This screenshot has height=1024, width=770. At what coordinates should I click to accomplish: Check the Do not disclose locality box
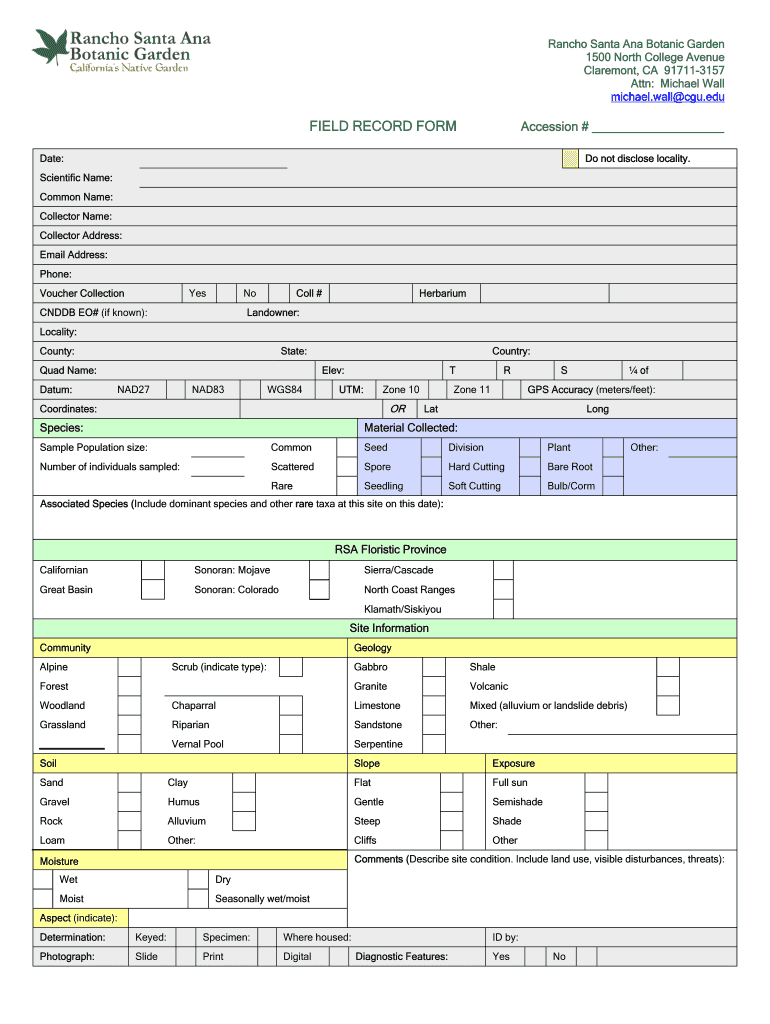click(569, 158)
